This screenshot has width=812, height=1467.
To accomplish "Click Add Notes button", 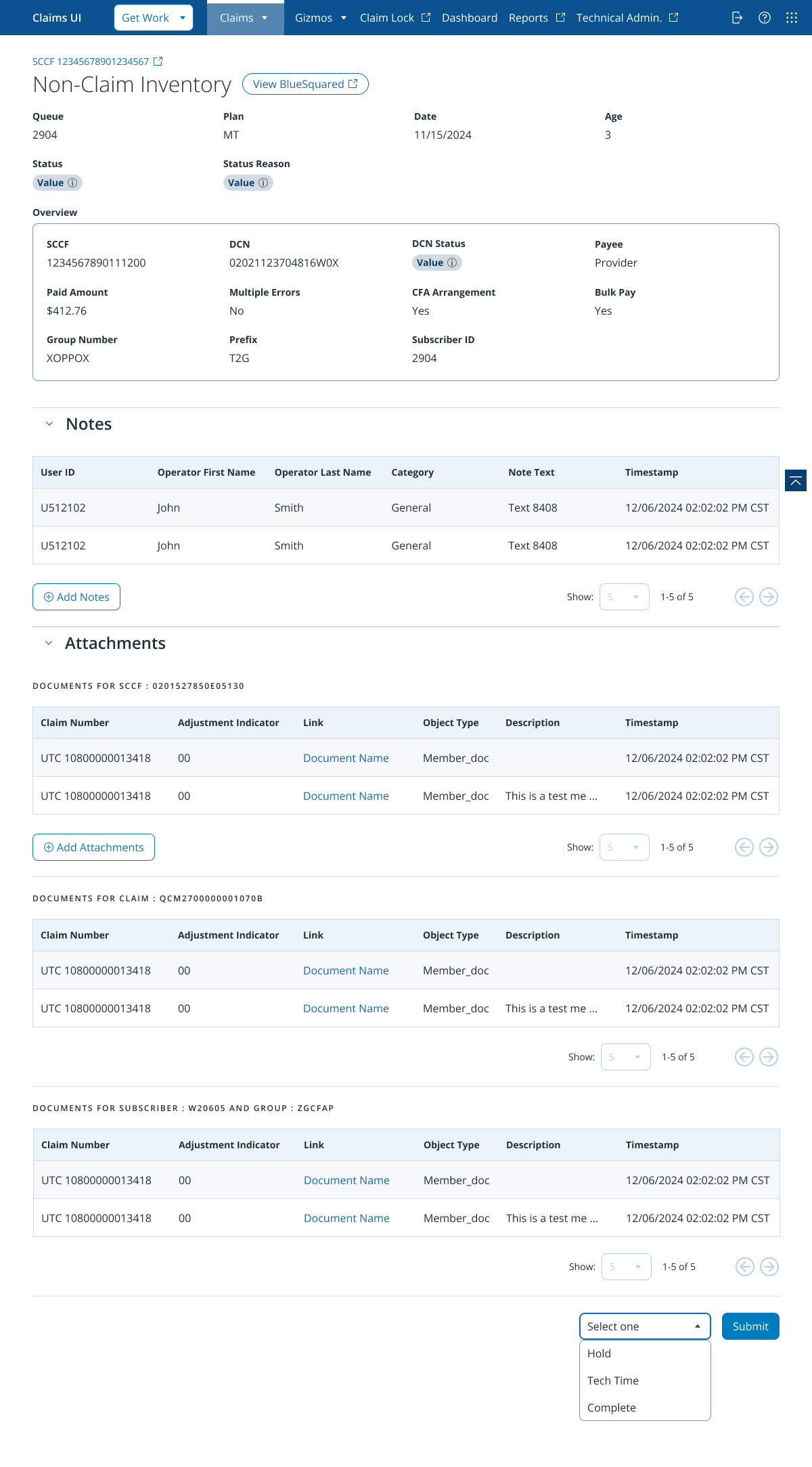I will [76, 597].
